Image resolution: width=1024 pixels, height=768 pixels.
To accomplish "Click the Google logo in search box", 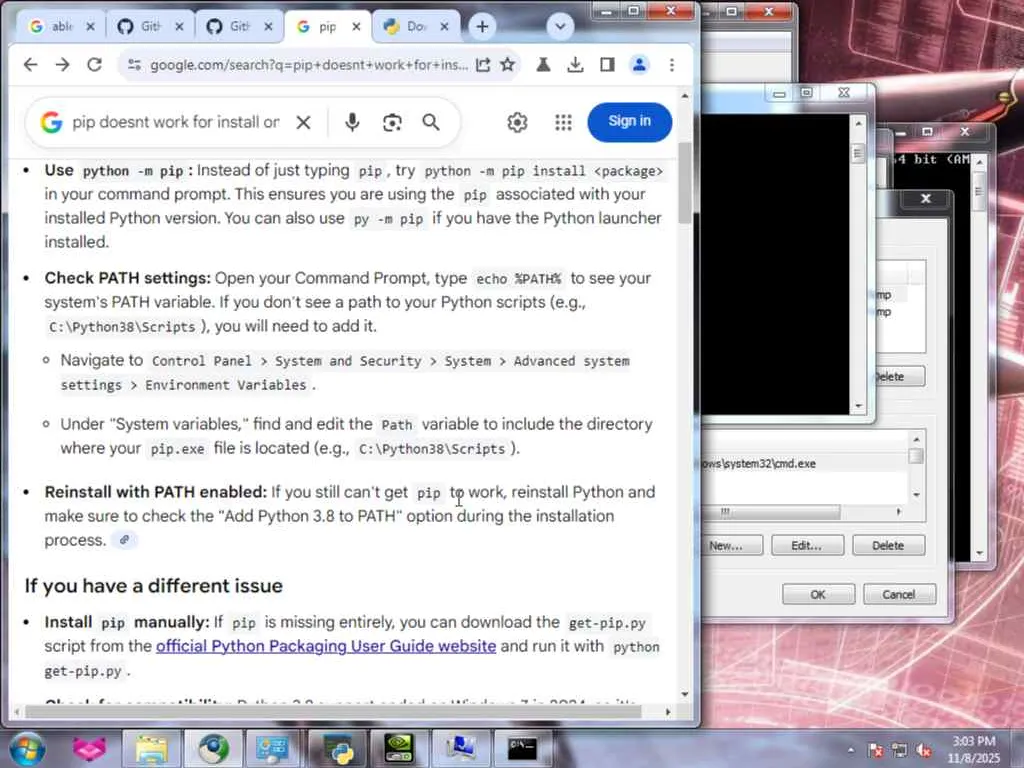I will pyautogui.click(x=52, y=122).
